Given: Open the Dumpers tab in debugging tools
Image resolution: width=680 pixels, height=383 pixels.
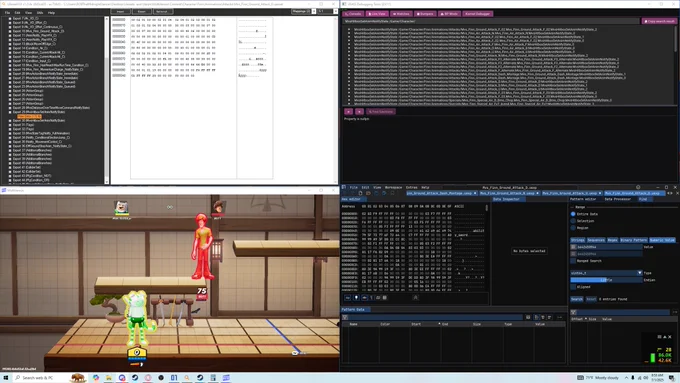Looking at the screenshot, I should (425, 14).
